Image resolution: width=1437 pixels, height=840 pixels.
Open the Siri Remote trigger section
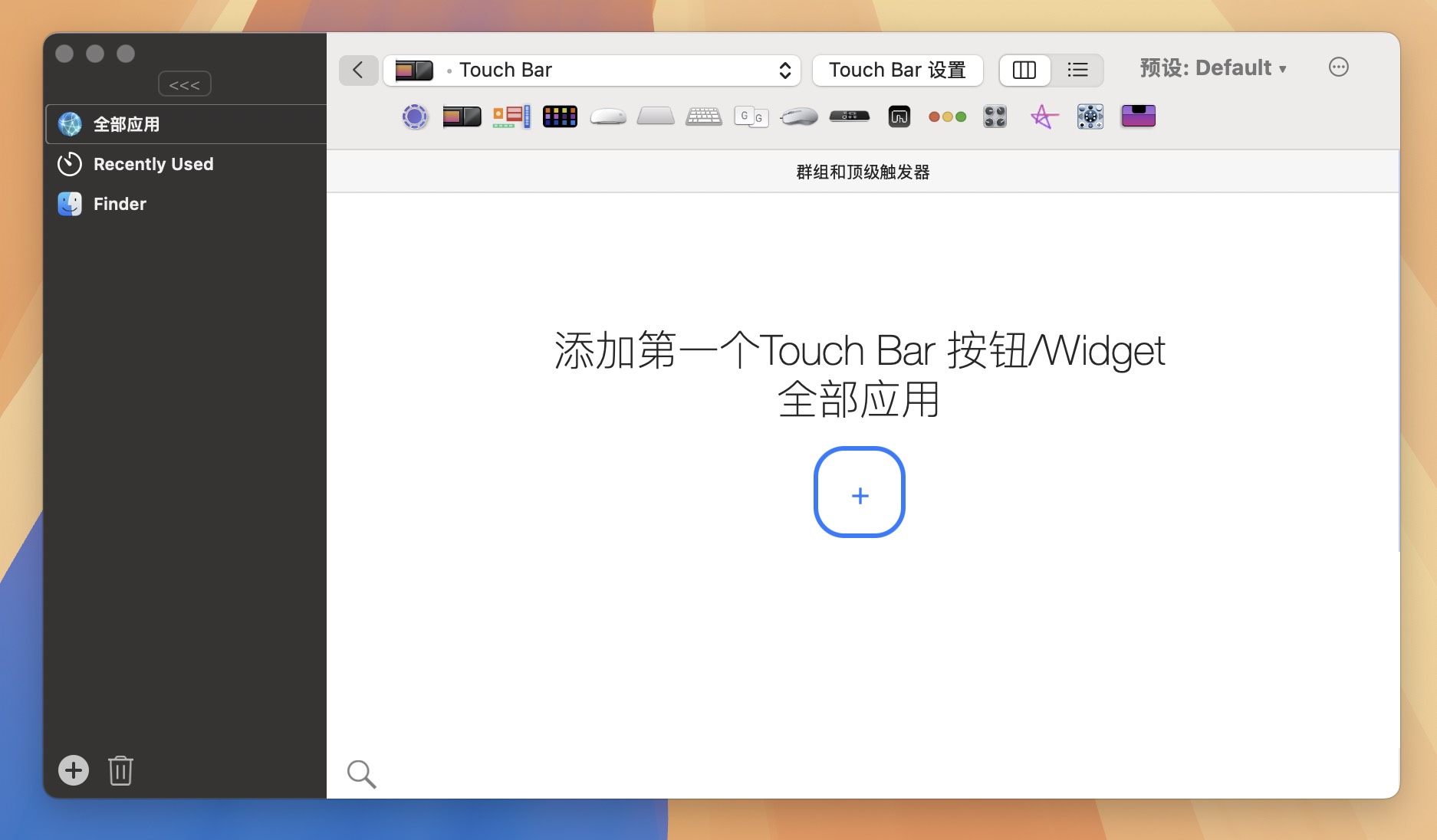[849, 116]
